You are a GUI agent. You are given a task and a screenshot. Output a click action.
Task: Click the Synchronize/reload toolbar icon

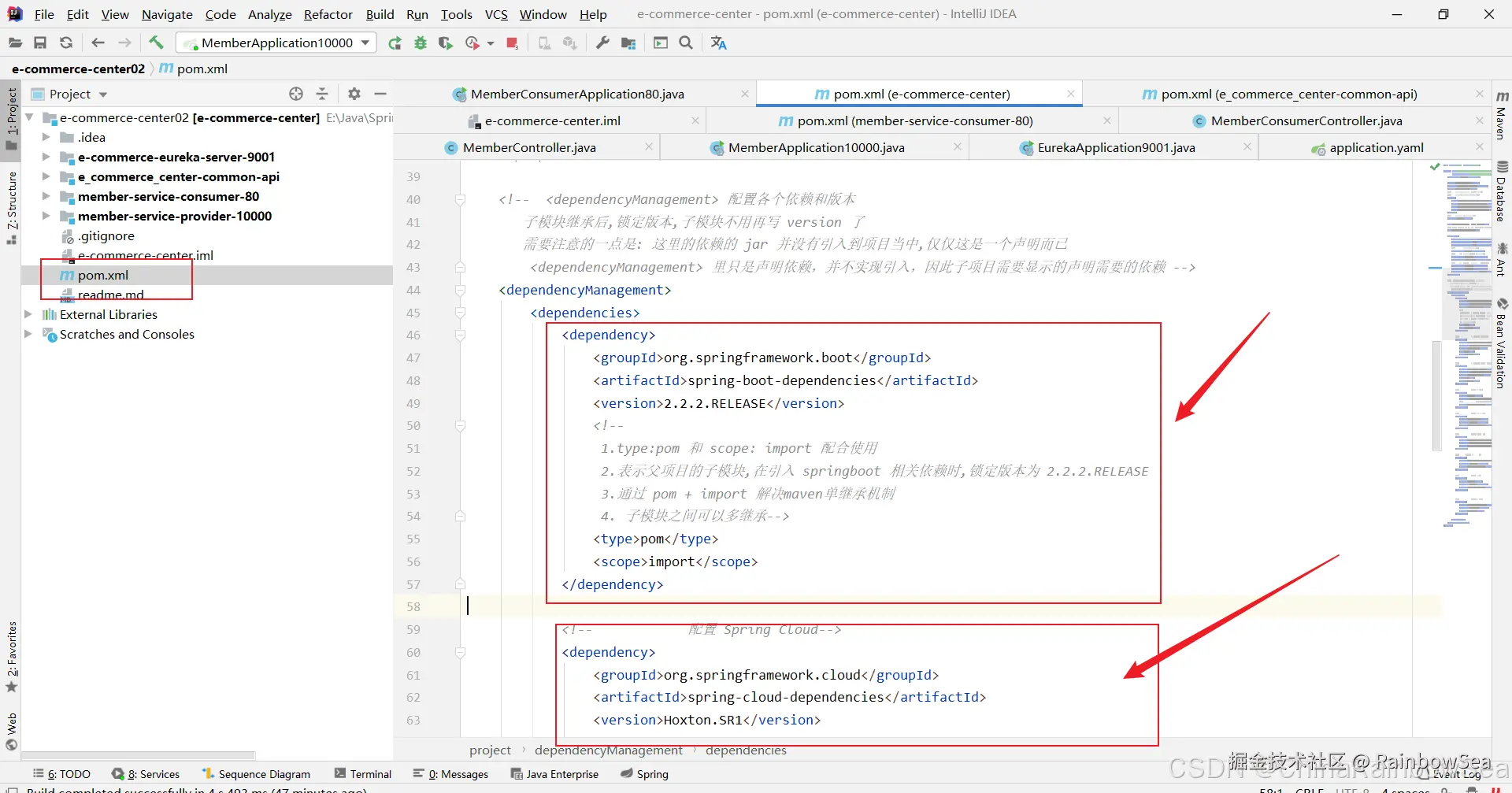point(66,43)
